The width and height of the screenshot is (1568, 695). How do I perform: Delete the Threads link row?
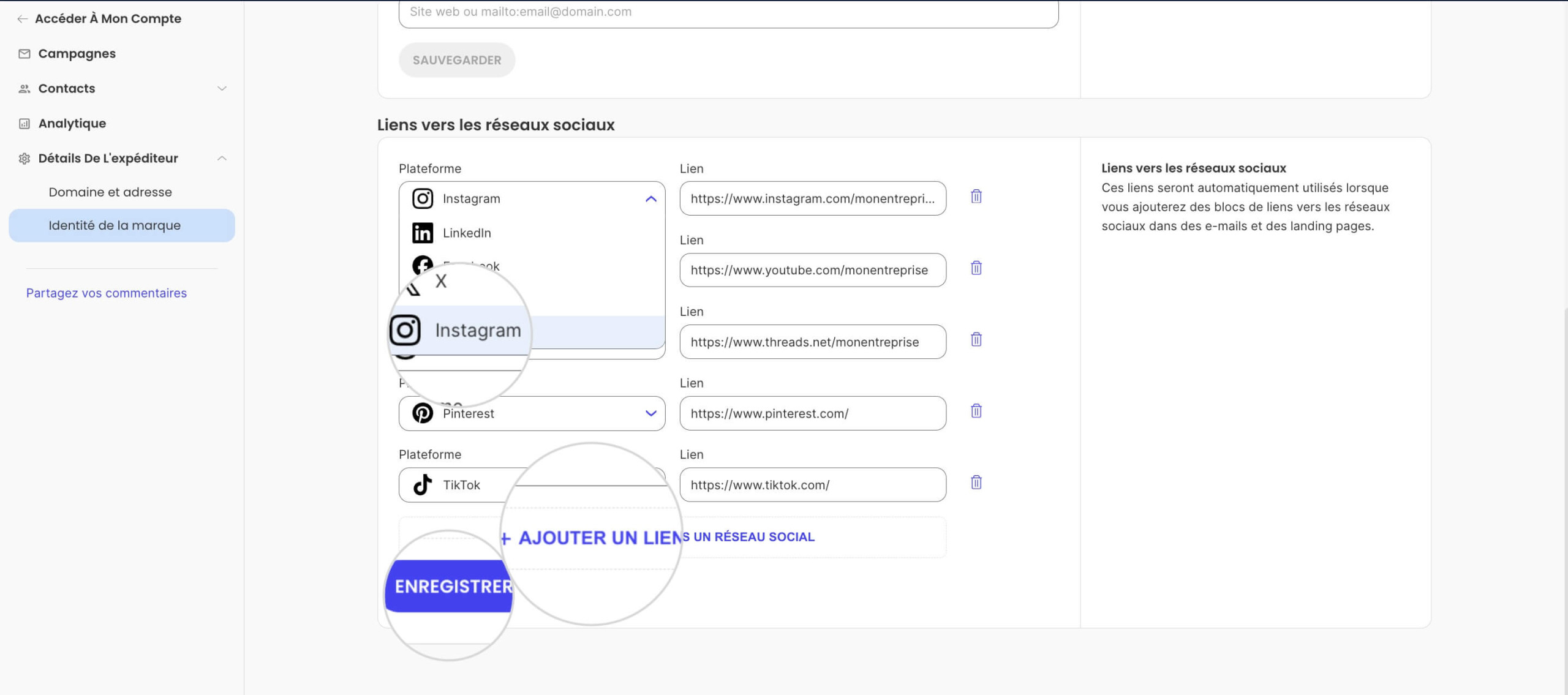976,340
